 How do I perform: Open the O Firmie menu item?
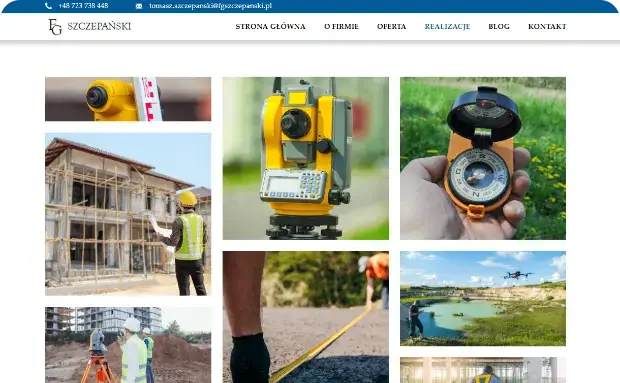coord(341,26)
